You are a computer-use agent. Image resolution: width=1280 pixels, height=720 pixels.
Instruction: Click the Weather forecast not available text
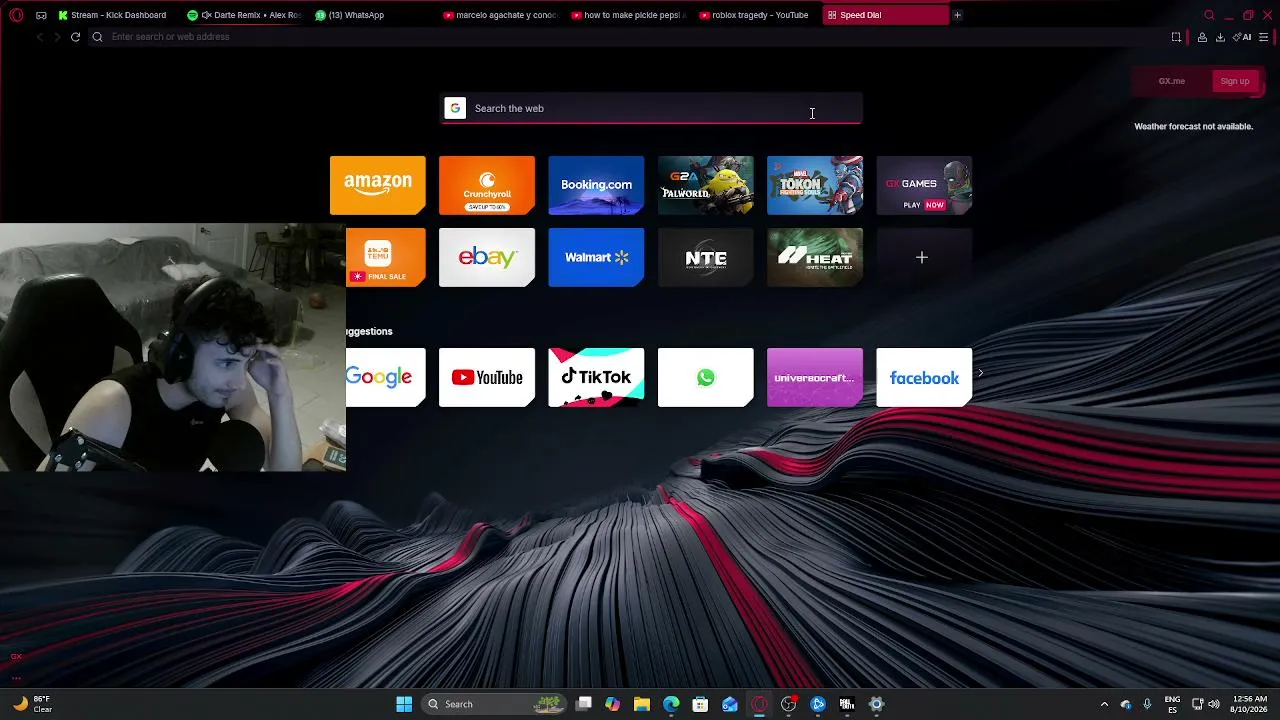pyautogui.click(x=1193, y=127)
